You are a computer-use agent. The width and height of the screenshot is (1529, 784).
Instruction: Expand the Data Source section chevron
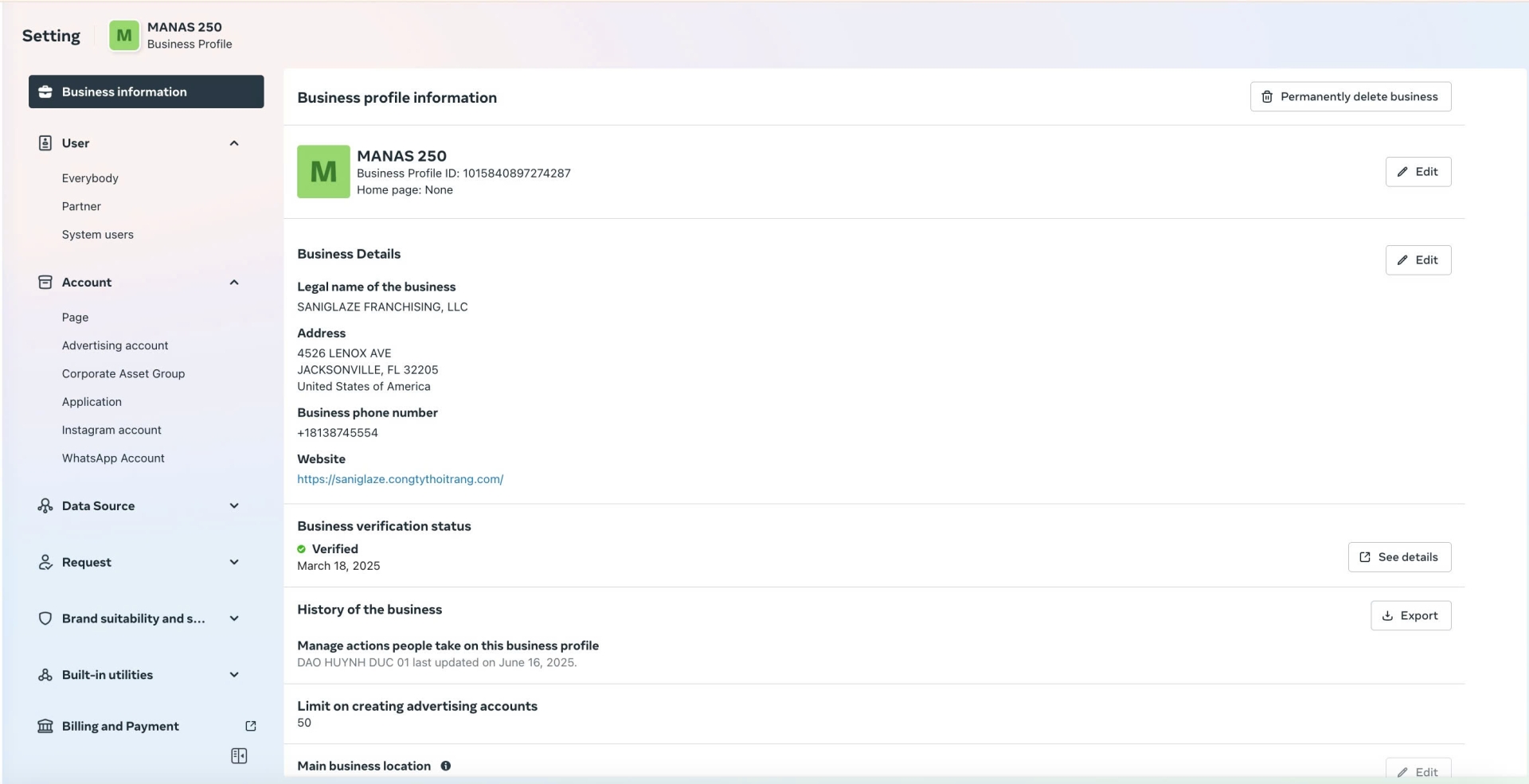(234, 505)
